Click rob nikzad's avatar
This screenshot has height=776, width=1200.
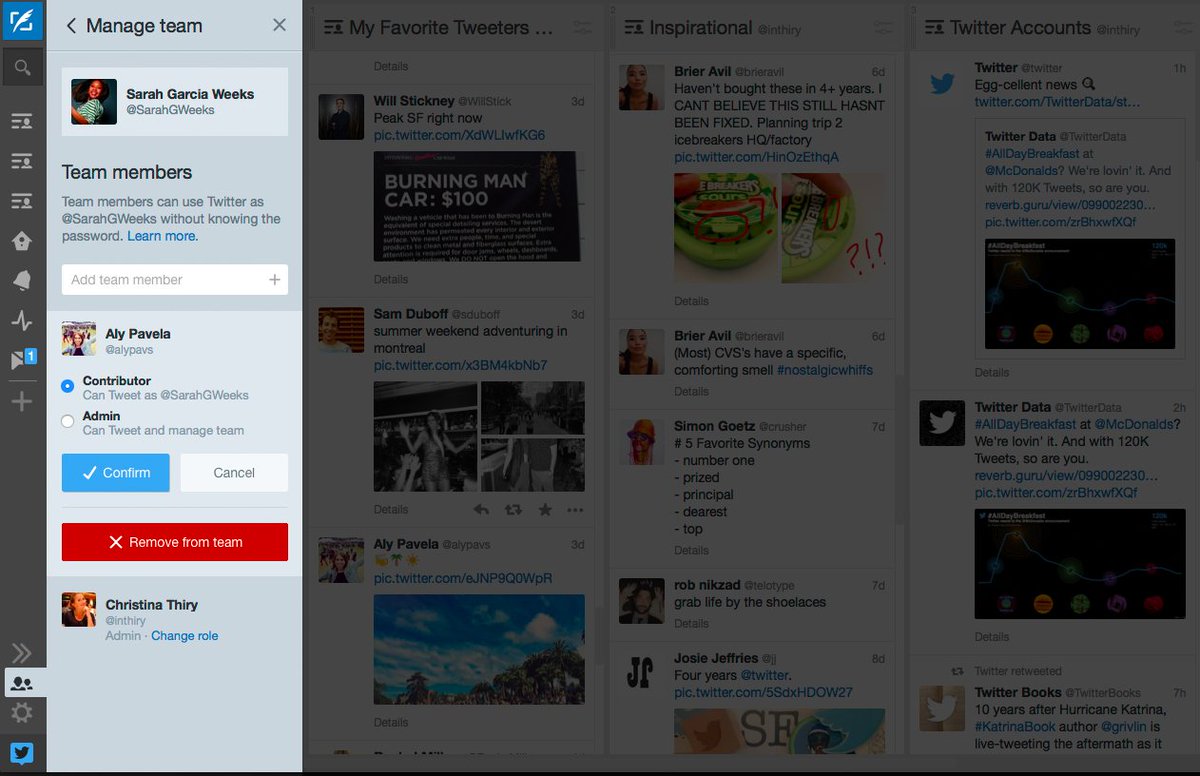pos(641,599)
